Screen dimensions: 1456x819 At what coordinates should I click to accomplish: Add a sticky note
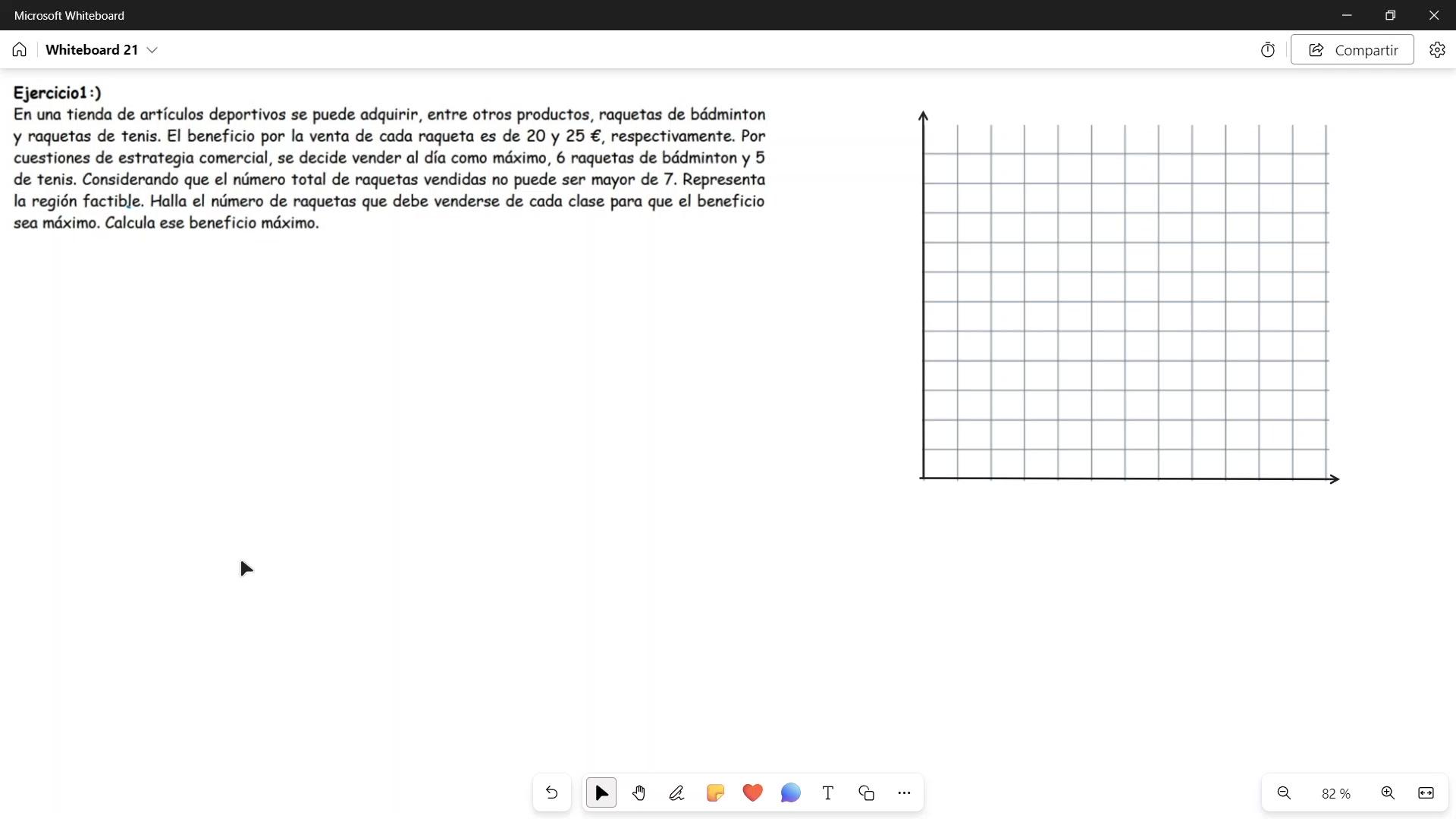714,793
